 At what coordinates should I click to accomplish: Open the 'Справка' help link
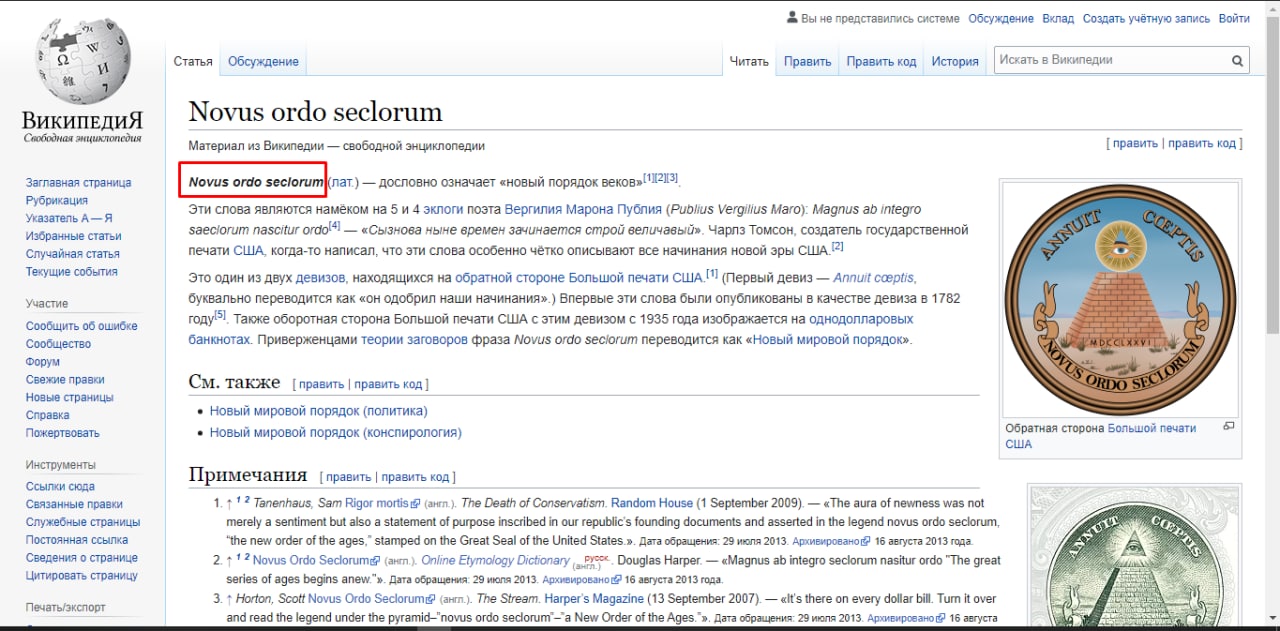coord(48,415)
